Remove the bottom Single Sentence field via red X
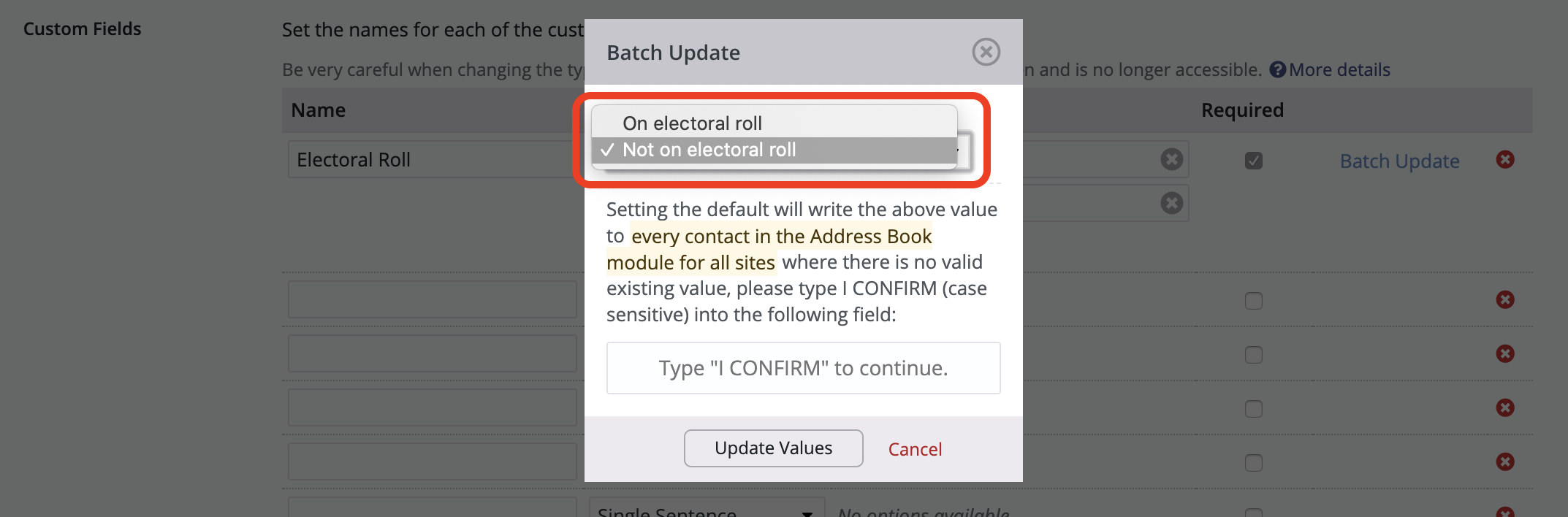1568x517 pixels. [x=1505, y=512]
